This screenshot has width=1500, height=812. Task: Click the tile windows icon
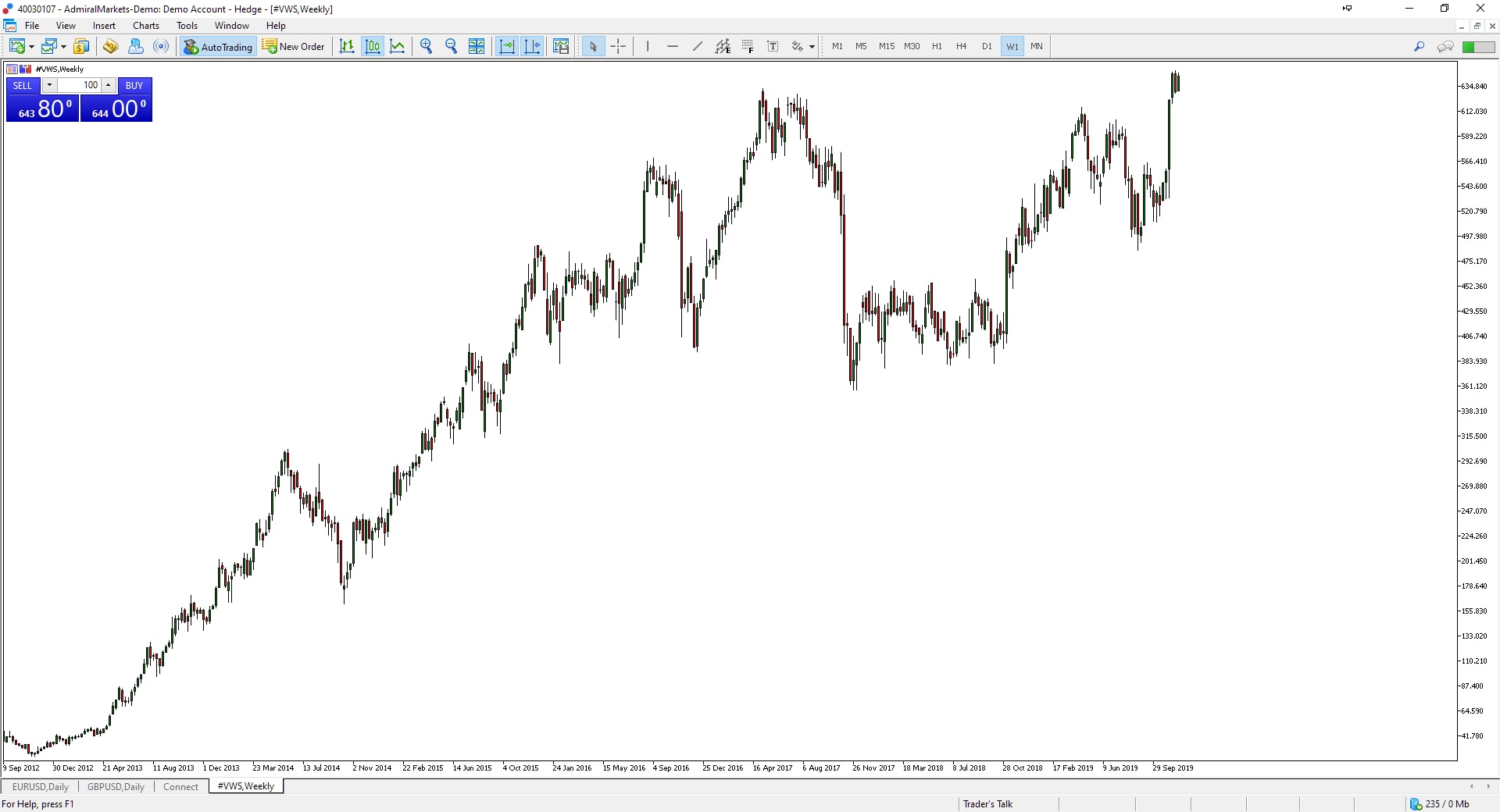[477, 46]
